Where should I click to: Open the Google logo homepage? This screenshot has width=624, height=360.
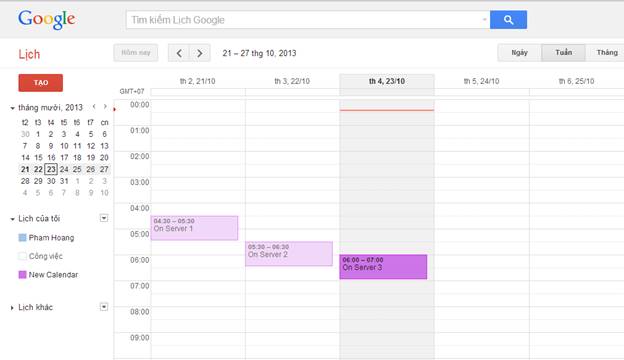[x=47, y=19]
